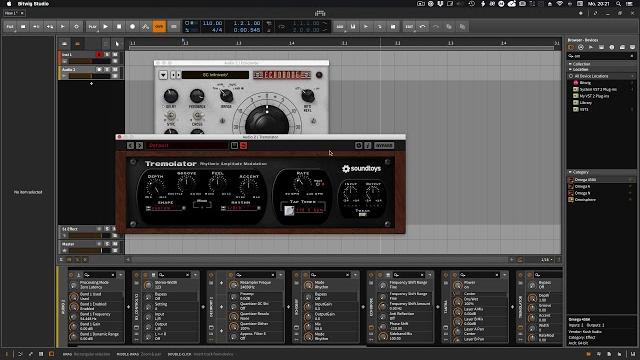Image resolution: width=640 pixels, height=360 pixels.
Task: Go to previous Tremolator preset arrow
Action: point(130,145)
